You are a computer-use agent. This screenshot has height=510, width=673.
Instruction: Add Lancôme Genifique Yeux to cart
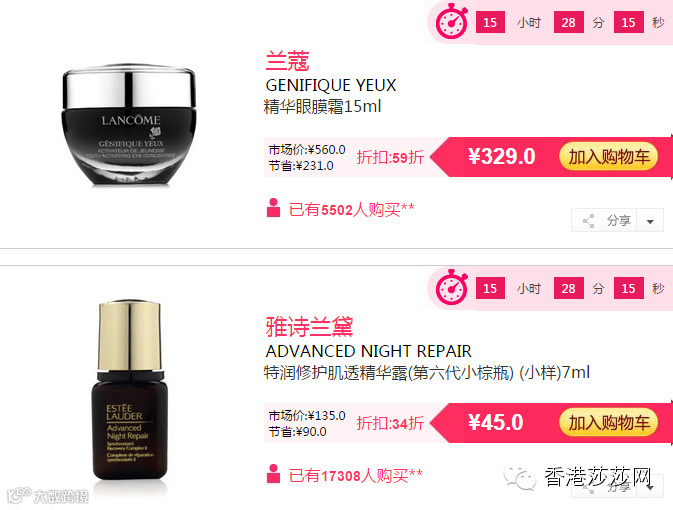(609, 157)
